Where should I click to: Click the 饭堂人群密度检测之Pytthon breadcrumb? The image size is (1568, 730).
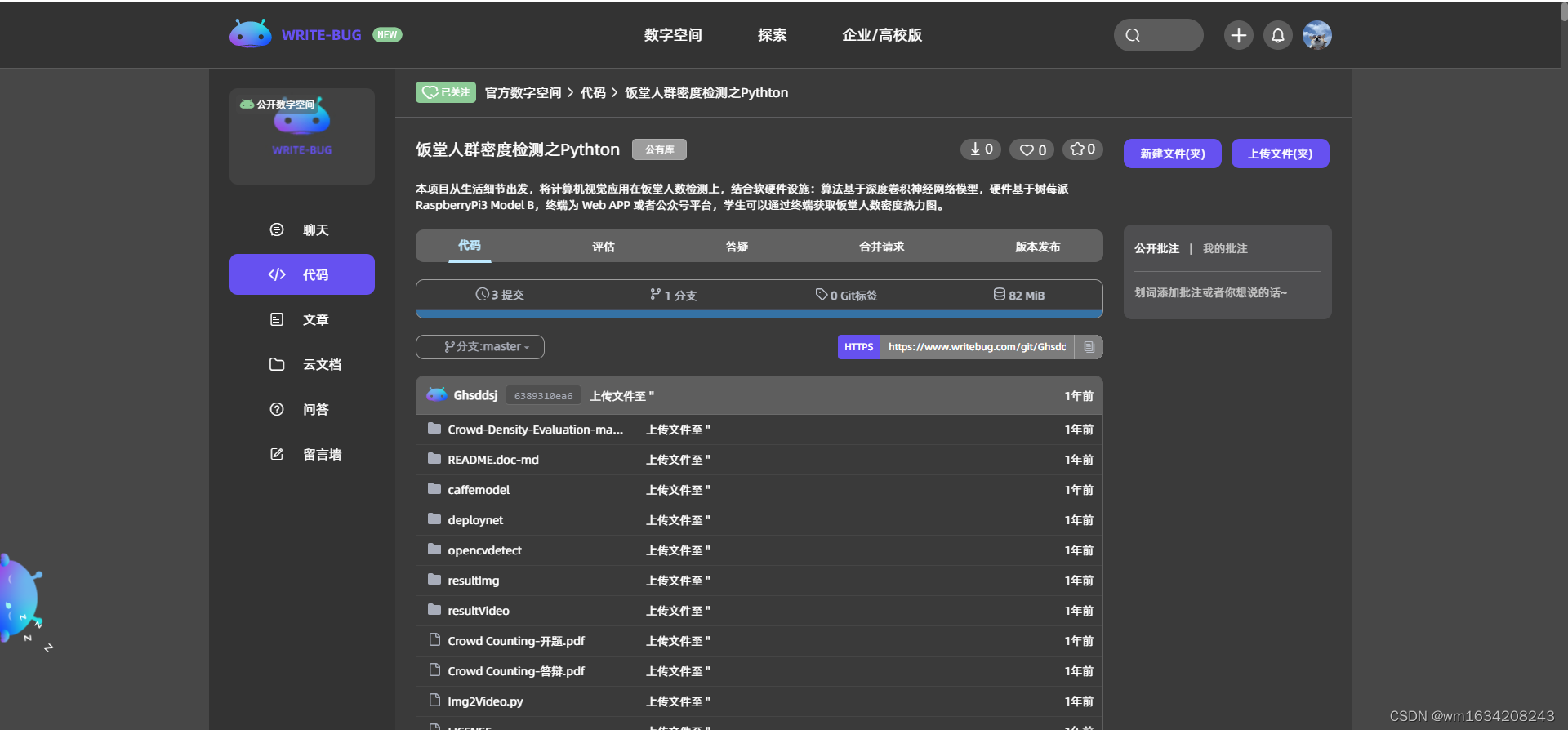tap(706, 93)
